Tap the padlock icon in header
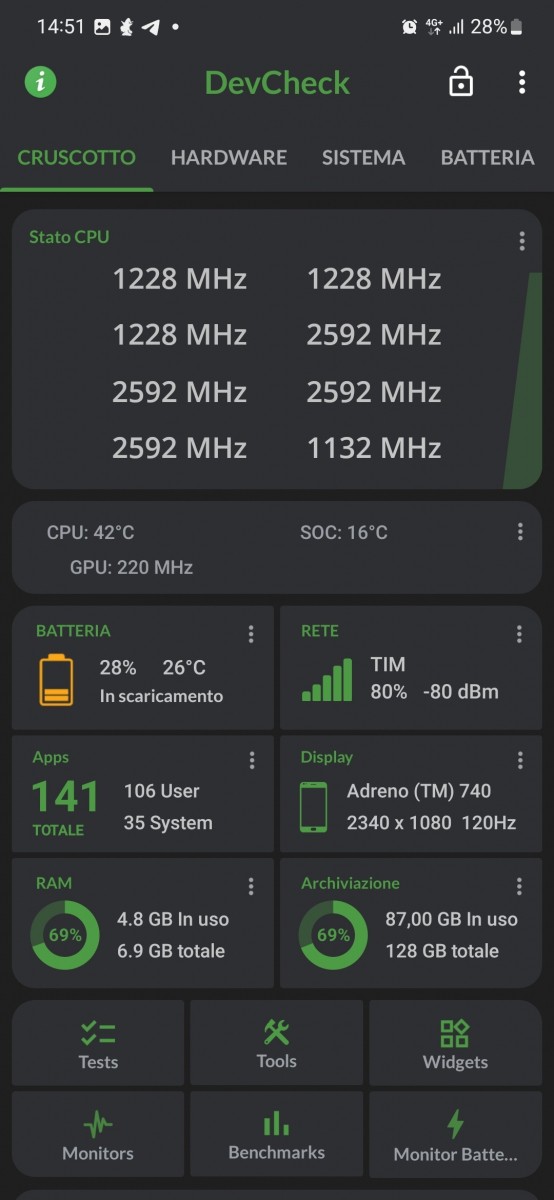 click(461, 82)
